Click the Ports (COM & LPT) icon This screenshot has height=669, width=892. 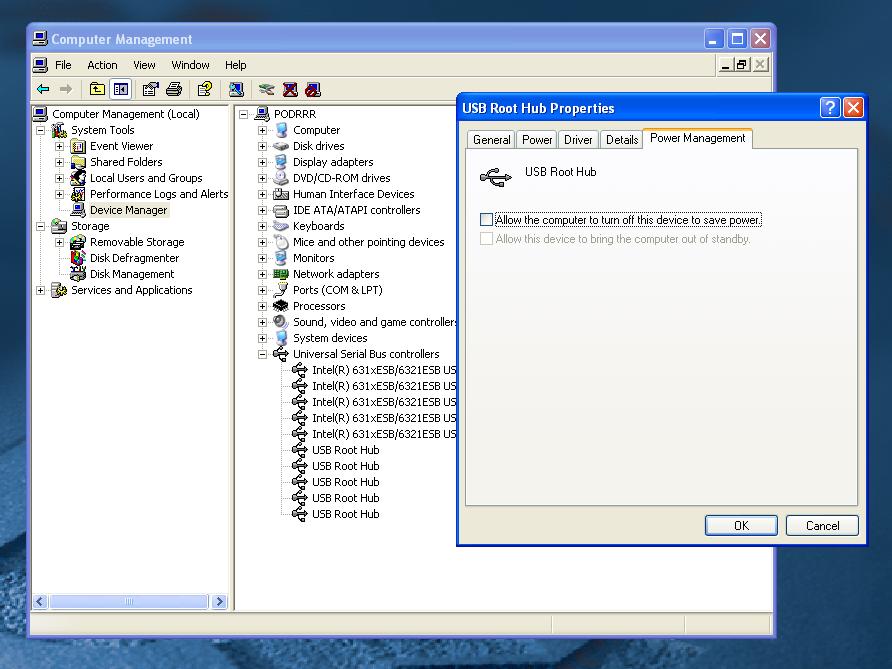tap(281, 290)
